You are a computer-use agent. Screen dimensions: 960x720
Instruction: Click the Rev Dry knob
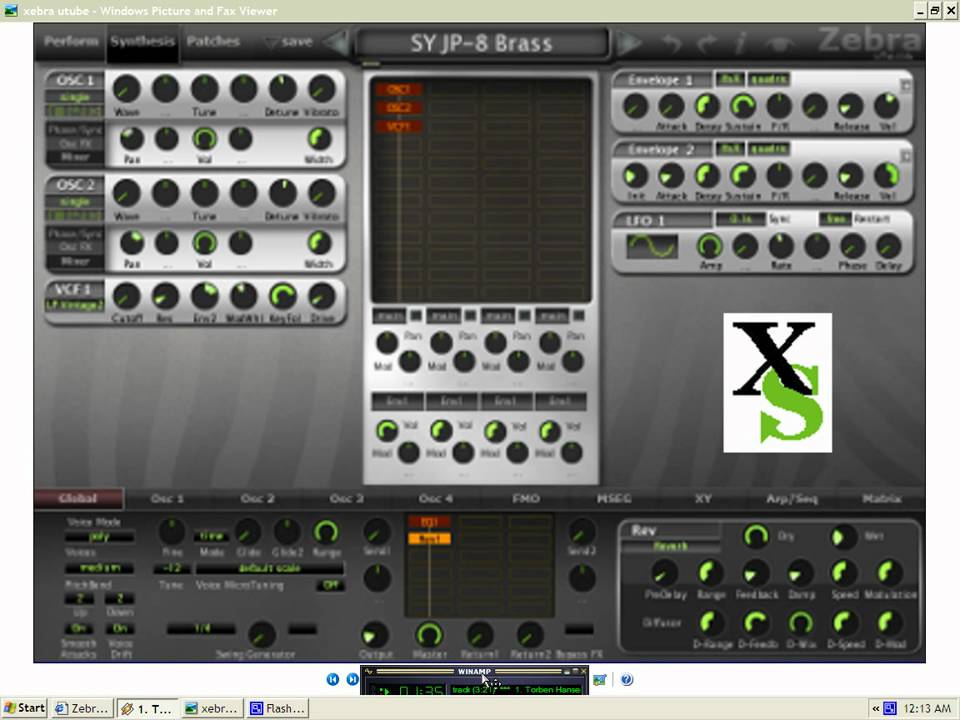[756, 536]
